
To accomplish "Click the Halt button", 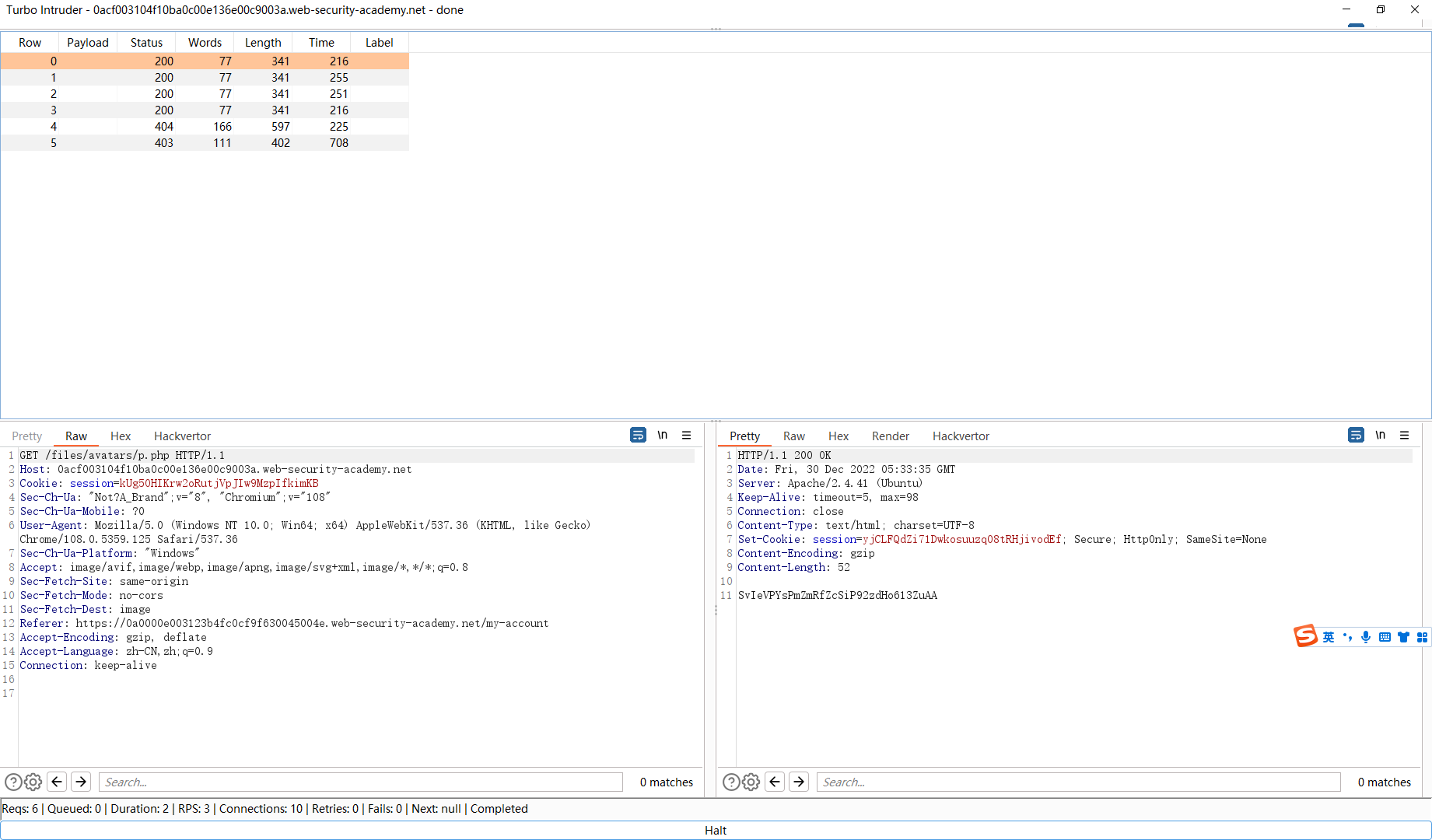I will coord(716,830).
